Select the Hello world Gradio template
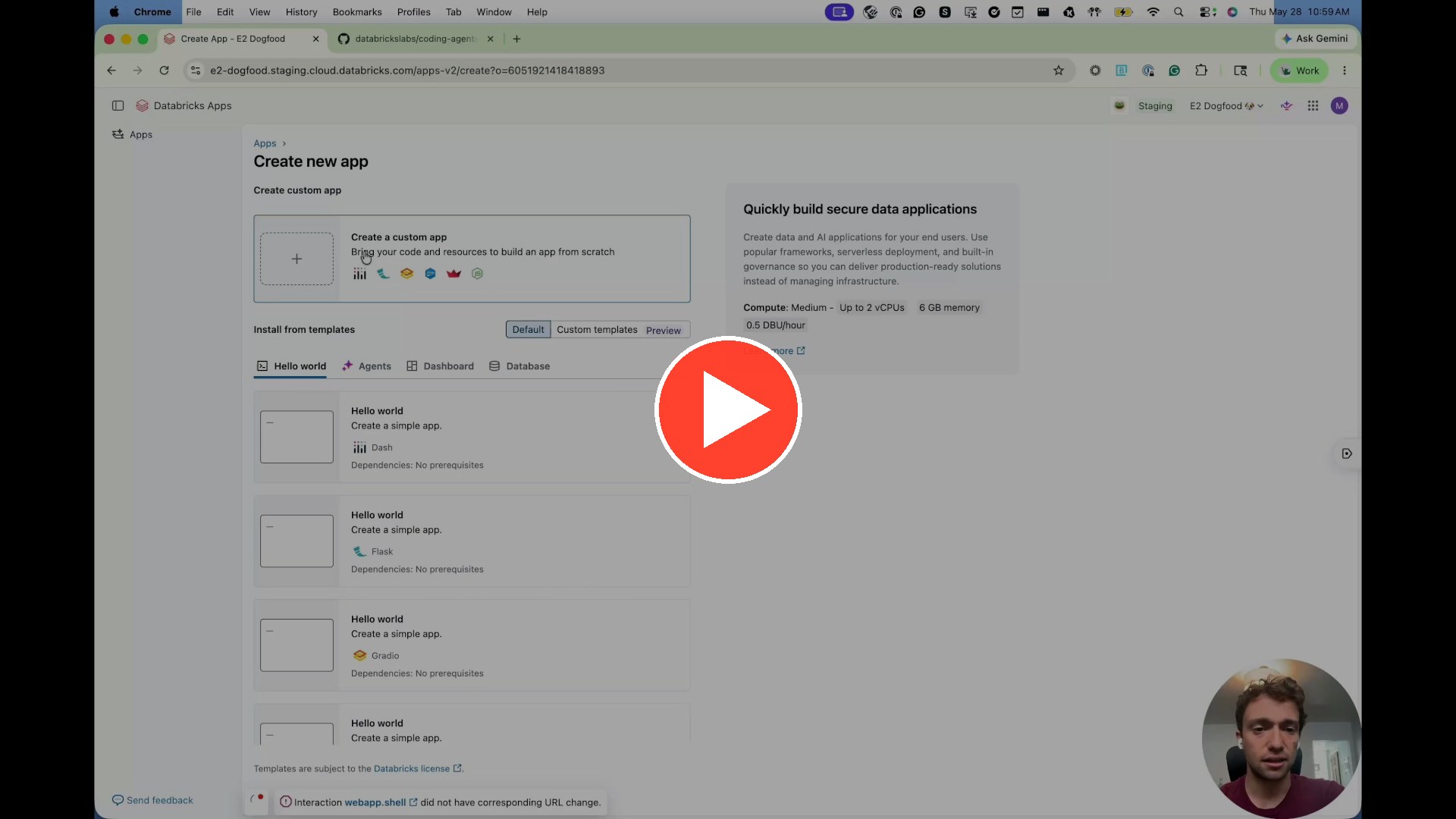The image size is (1456, 819). coord(472,645)
